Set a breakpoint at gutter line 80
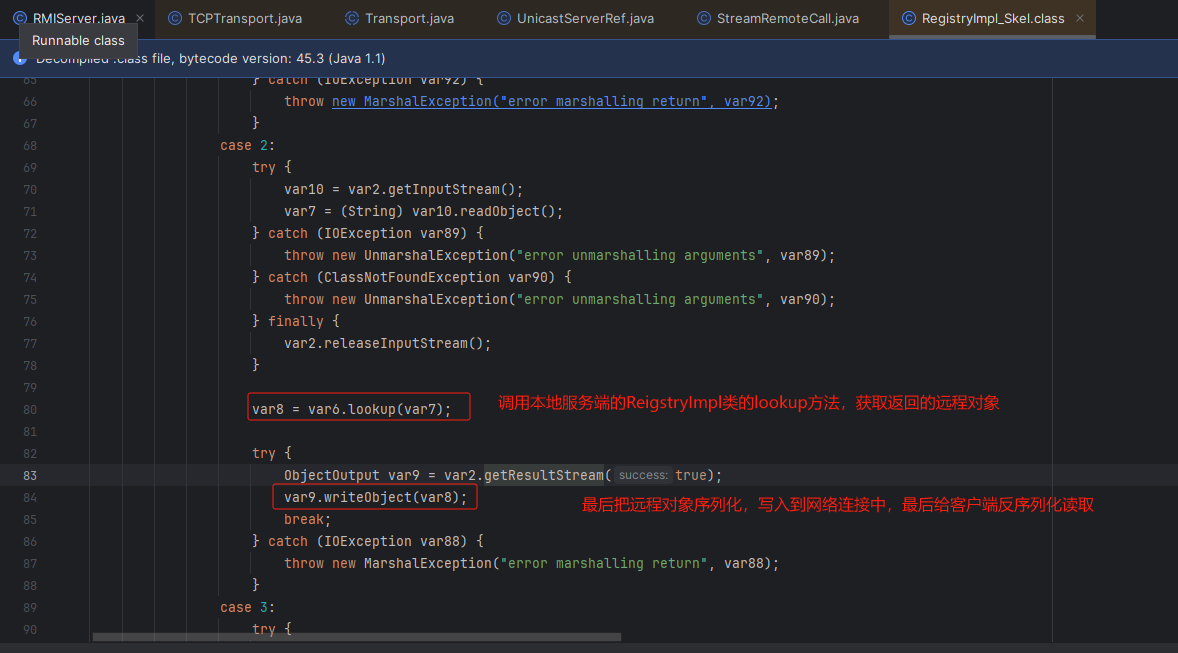1178x653 pixels. pyautogui.click(x=28, y=409)
